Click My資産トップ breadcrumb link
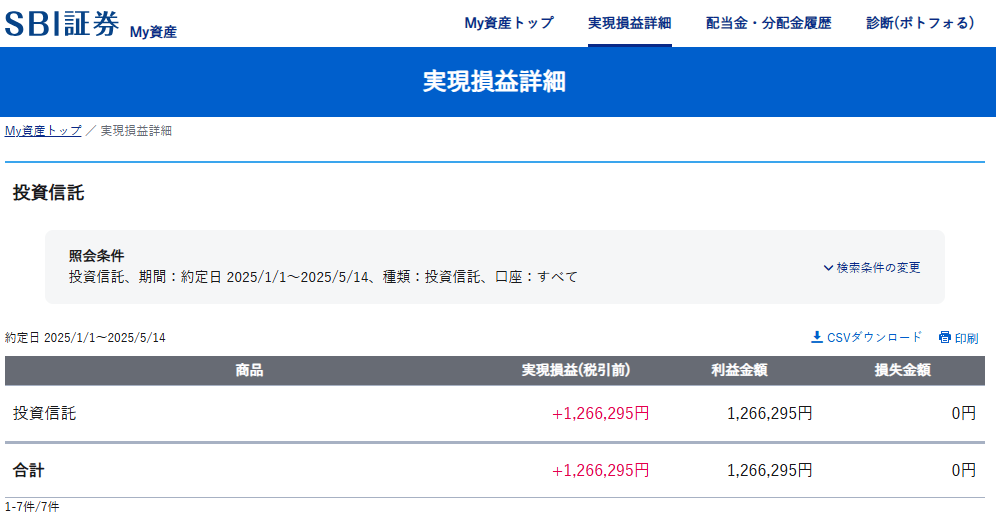996x518 pixels. click(x=43, y=131)
